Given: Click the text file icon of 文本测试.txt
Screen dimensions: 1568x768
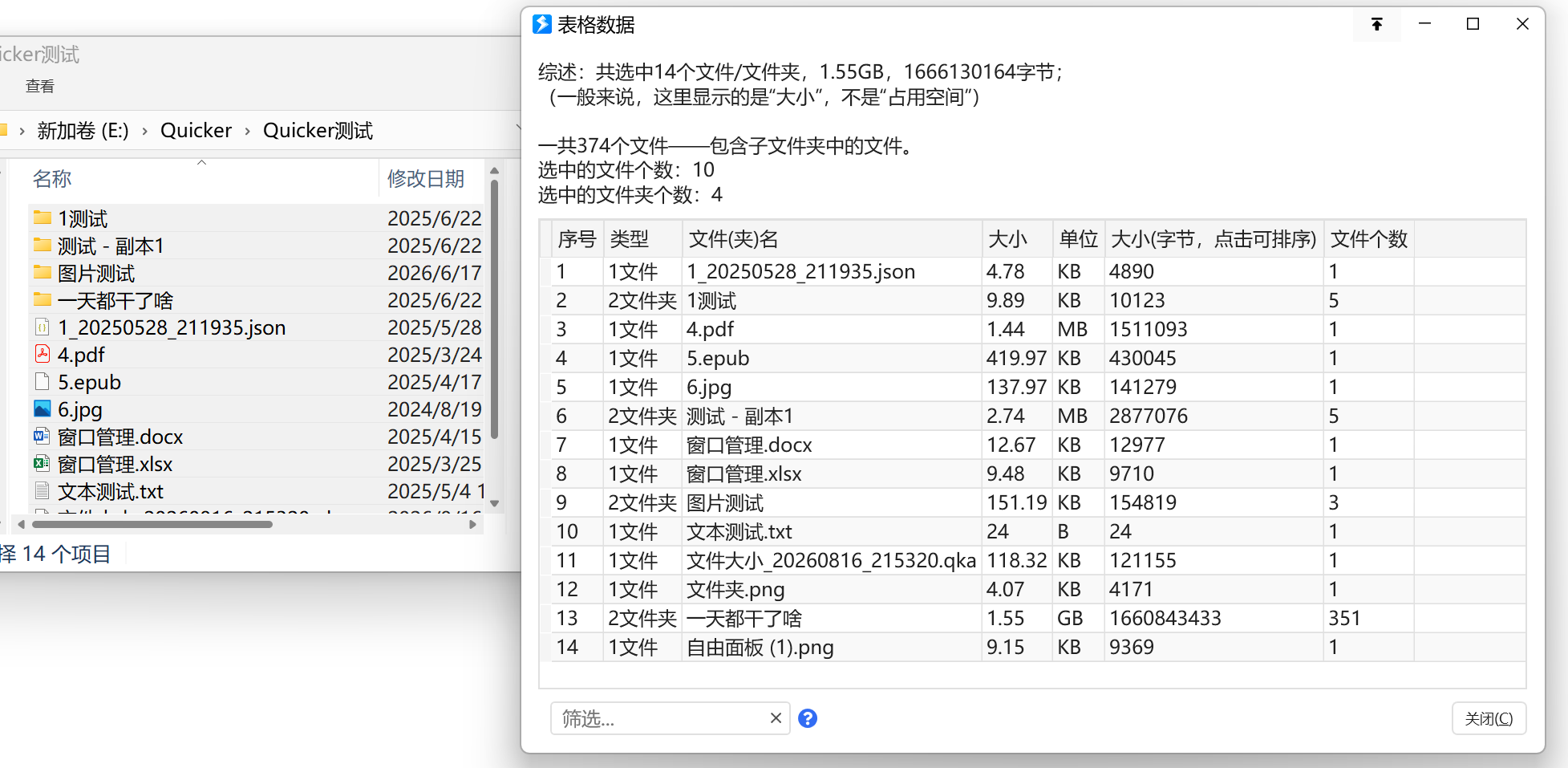Looking at the screenshot, I should point(43,490).
